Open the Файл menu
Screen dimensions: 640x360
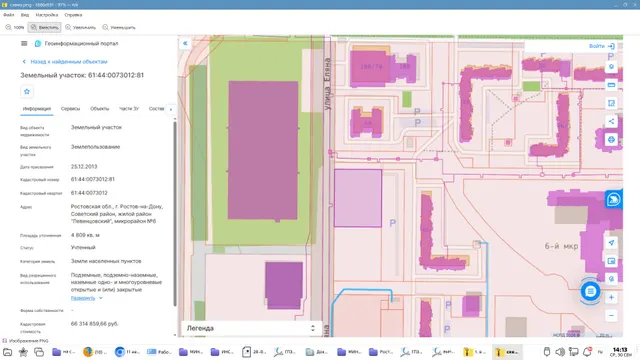pyautogui.click(x=9, y=15)
